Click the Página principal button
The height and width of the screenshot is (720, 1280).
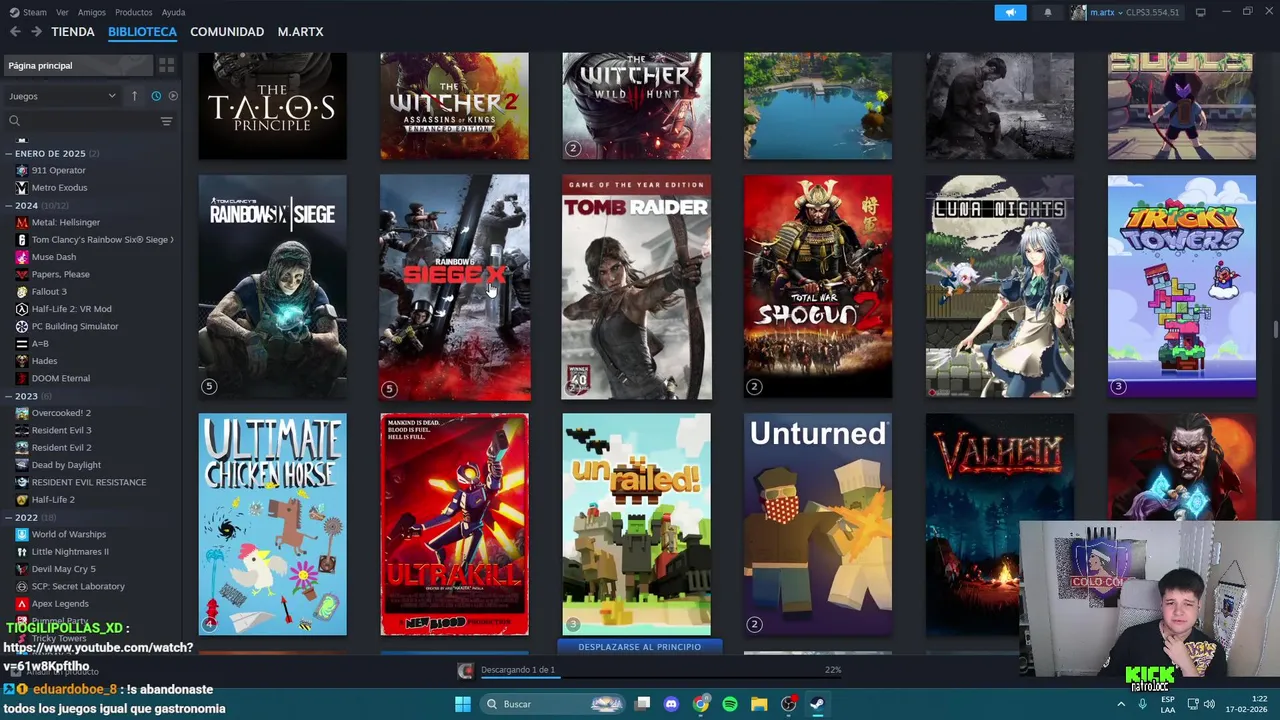click(x=78, y=65)
